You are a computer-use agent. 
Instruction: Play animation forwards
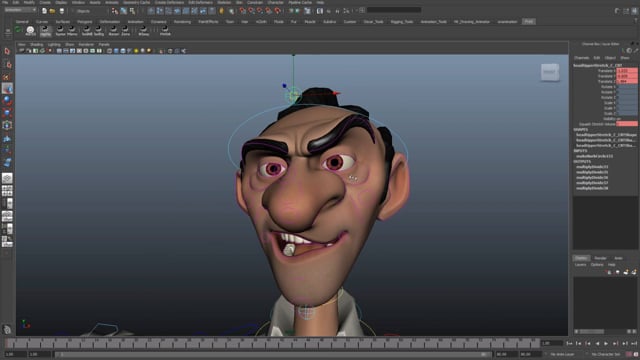606,344
